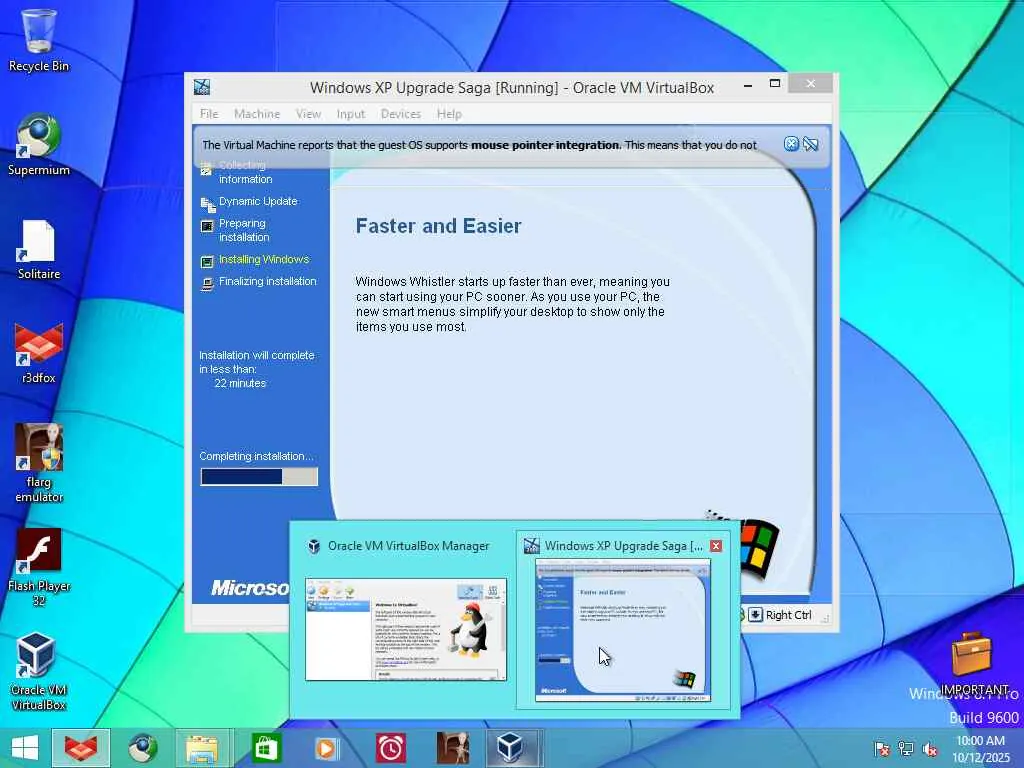Click the Action Center flag tray icon

[882, 749]
